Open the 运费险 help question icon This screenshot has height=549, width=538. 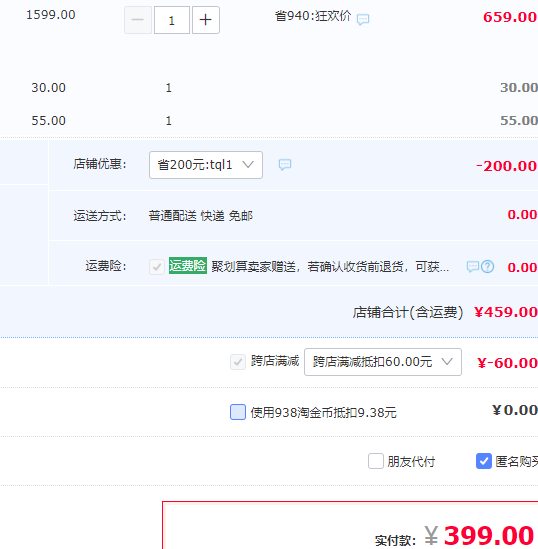click(x=488, y=267)
